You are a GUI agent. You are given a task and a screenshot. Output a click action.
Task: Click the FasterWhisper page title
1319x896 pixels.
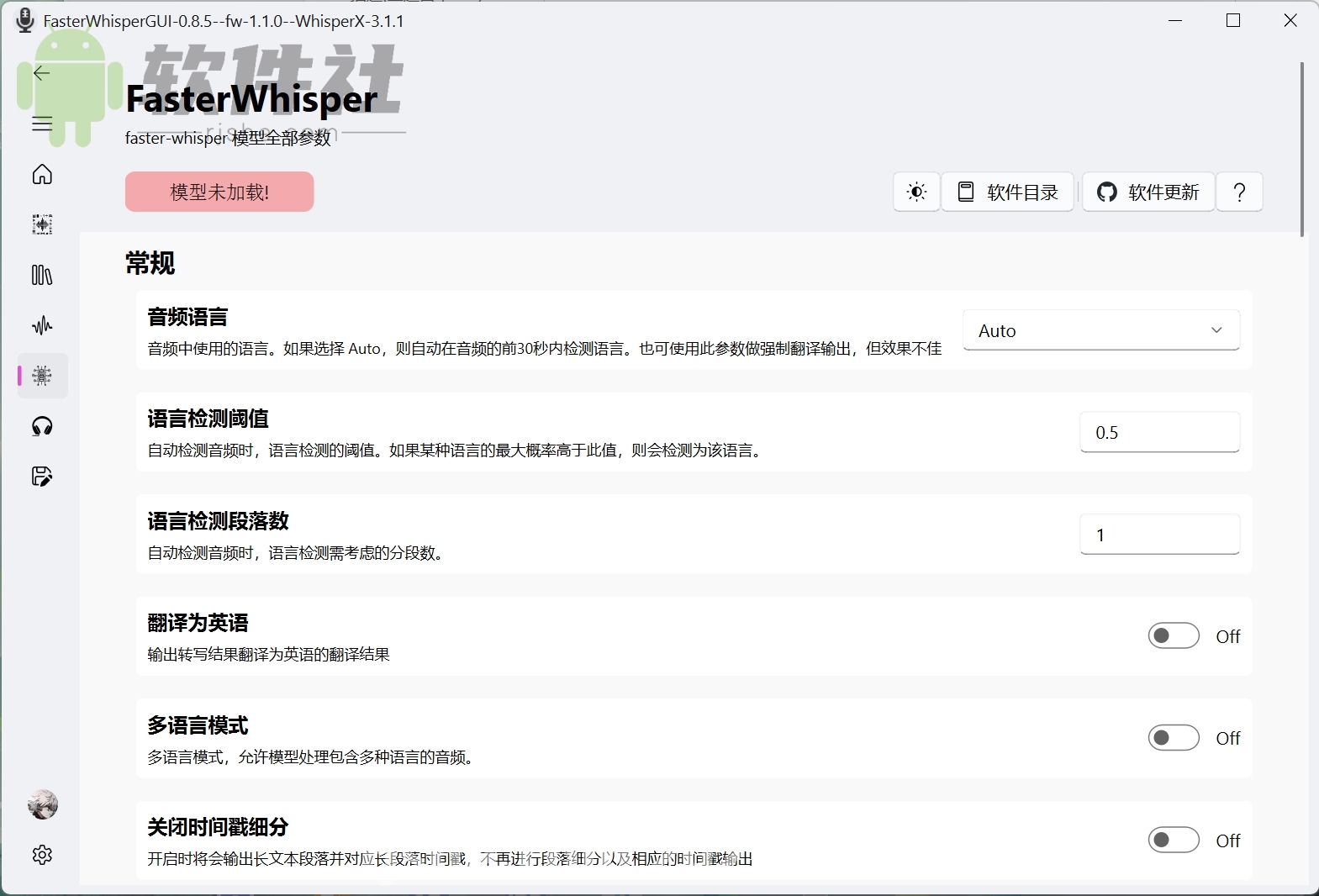coord(251,98)
